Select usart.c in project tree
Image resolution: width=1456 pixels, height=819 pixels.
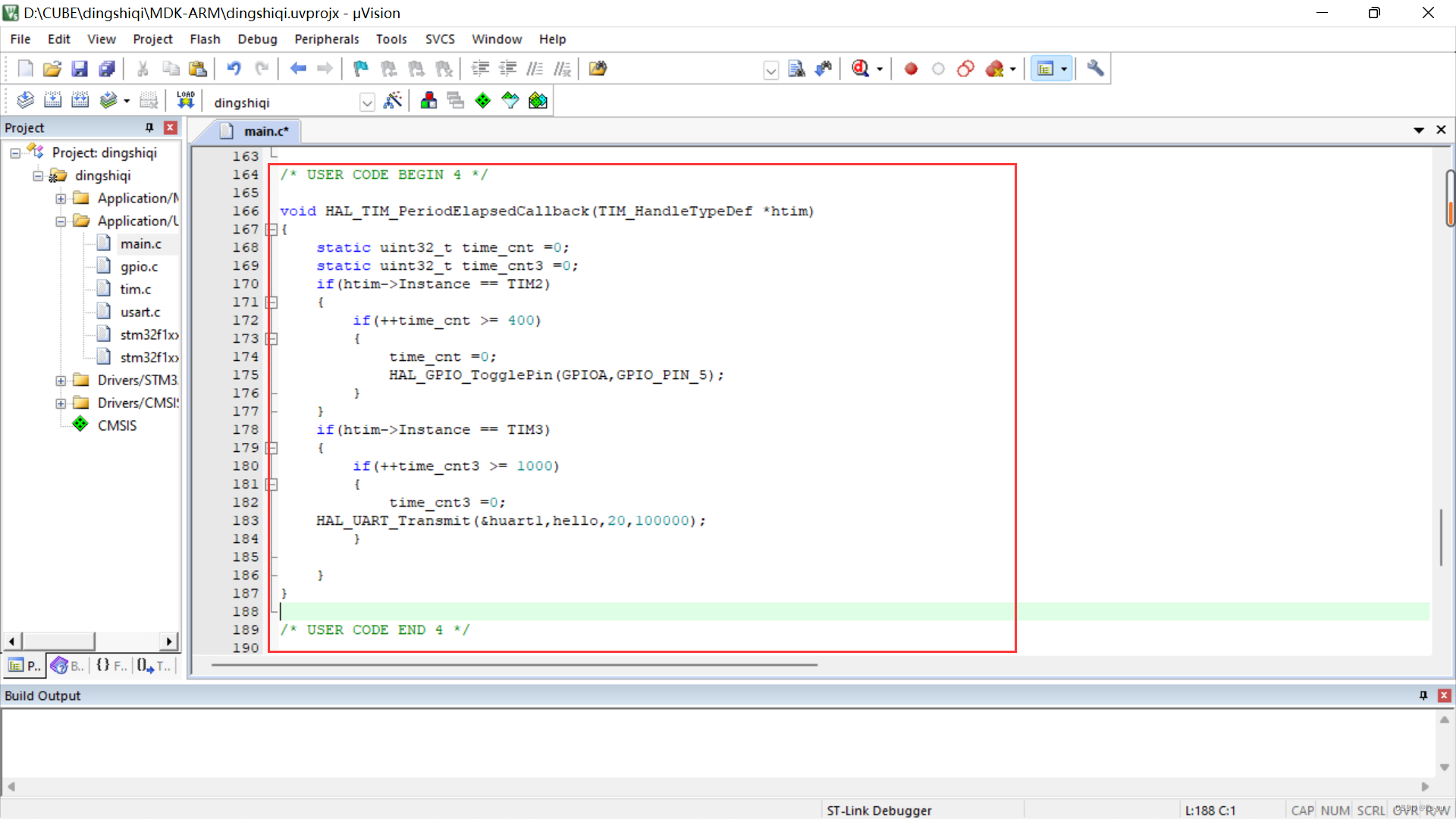140,312
